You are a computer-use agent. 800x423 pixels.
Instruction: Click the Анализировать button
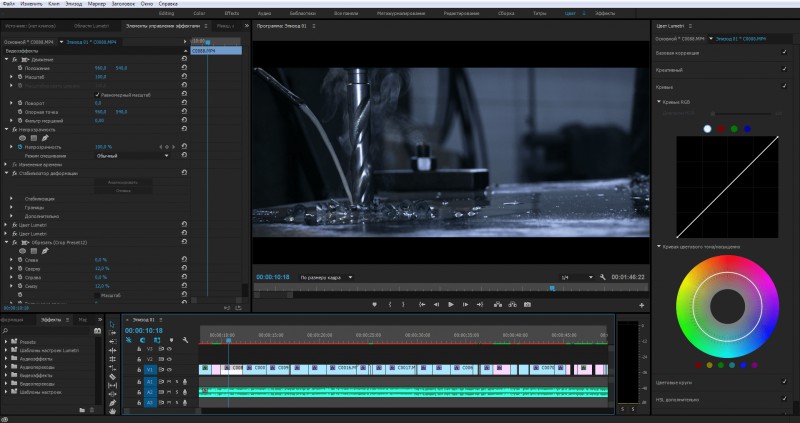coord(122,182)
